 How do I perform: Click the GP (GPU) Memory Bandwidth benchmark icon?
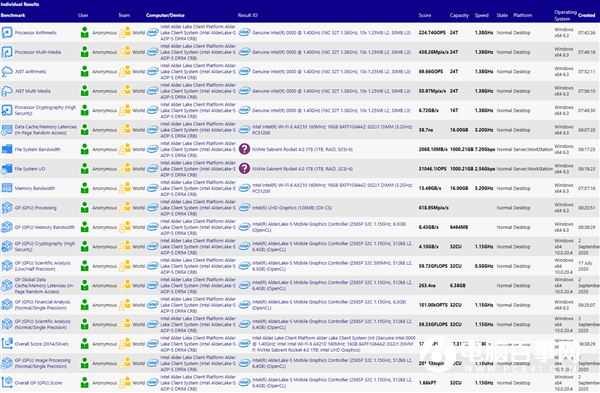(x=7, y=227)
